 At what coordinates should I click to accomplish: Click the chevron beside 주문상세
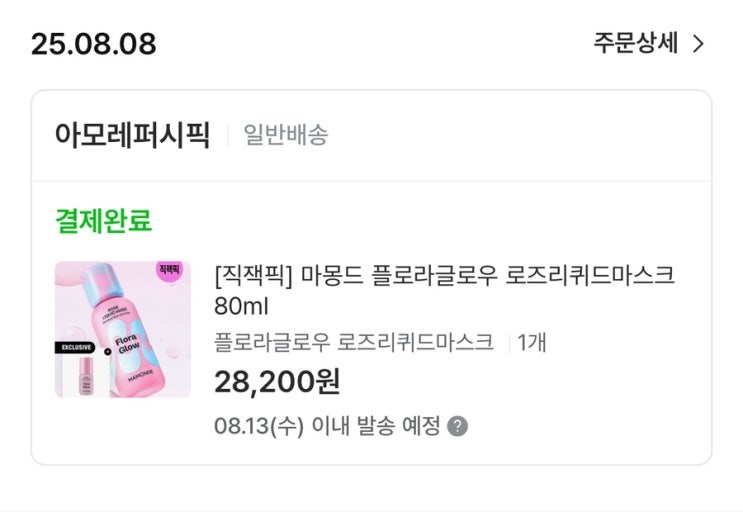[x=699, y=44]
